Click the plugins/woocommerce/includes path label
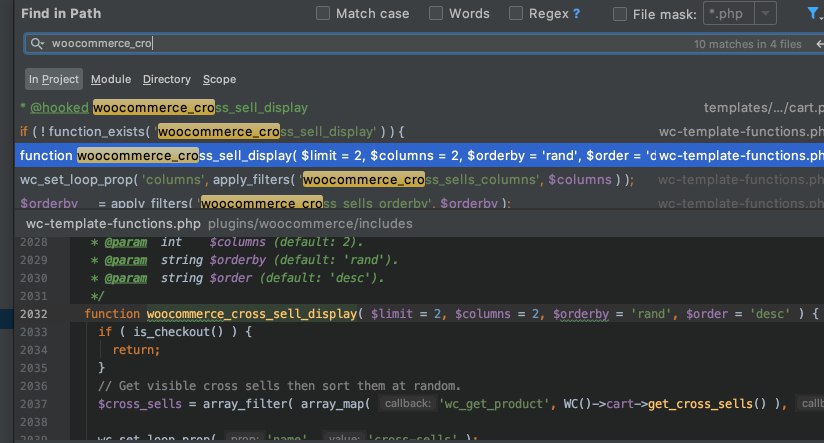 click(310, 224)
